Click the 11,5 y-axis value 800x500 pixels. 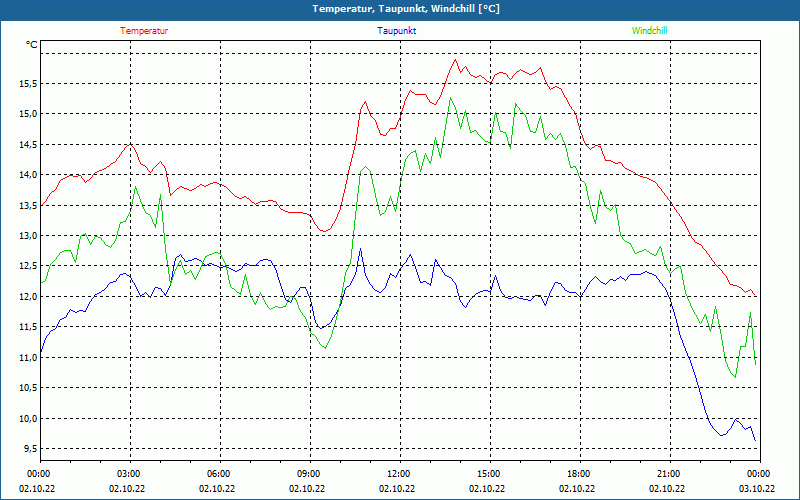pos(28,327)
